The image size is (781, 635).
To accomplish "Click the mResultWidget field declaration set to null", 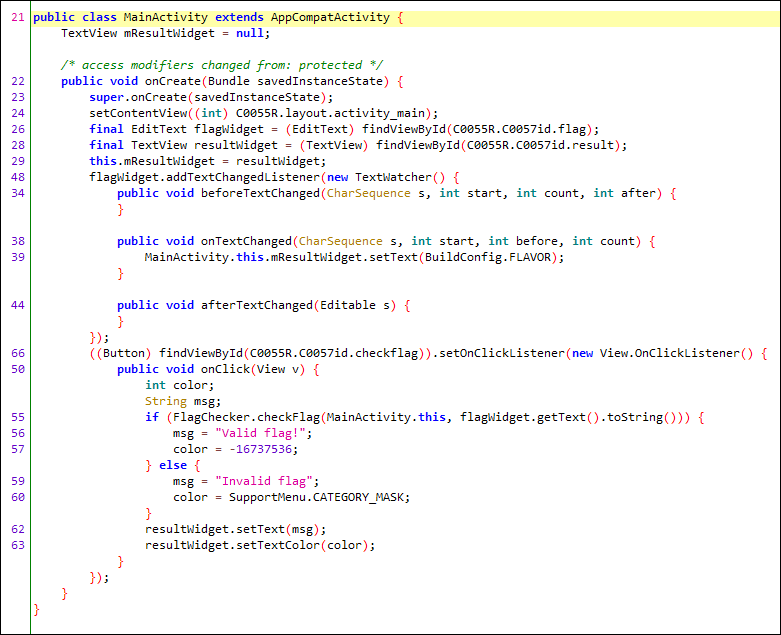I will 165,33.
